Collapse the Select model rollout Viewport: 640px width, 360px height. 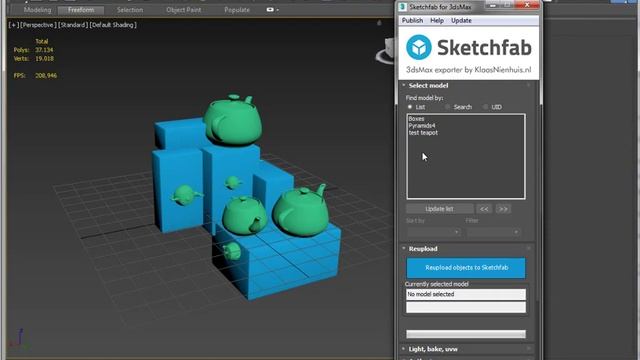[x=428, y=85]
